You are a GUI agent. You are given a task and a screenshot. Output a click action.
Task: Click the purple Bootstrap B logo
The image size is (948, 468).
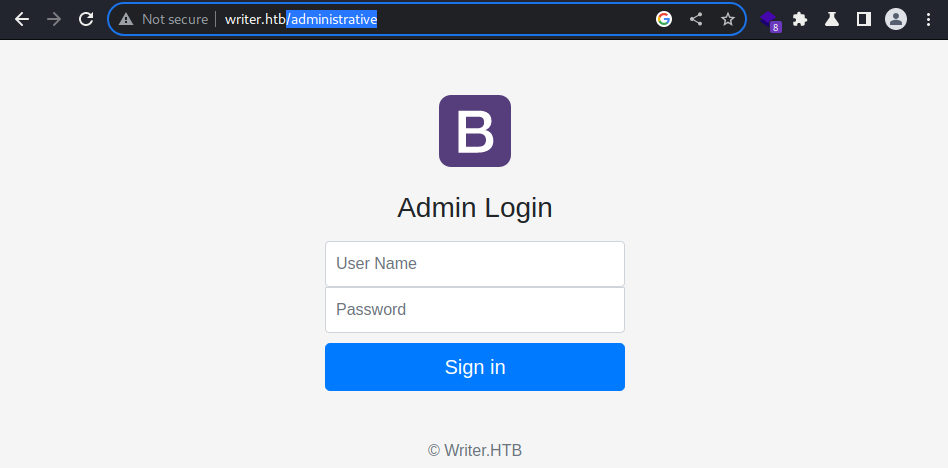[475, 131]
